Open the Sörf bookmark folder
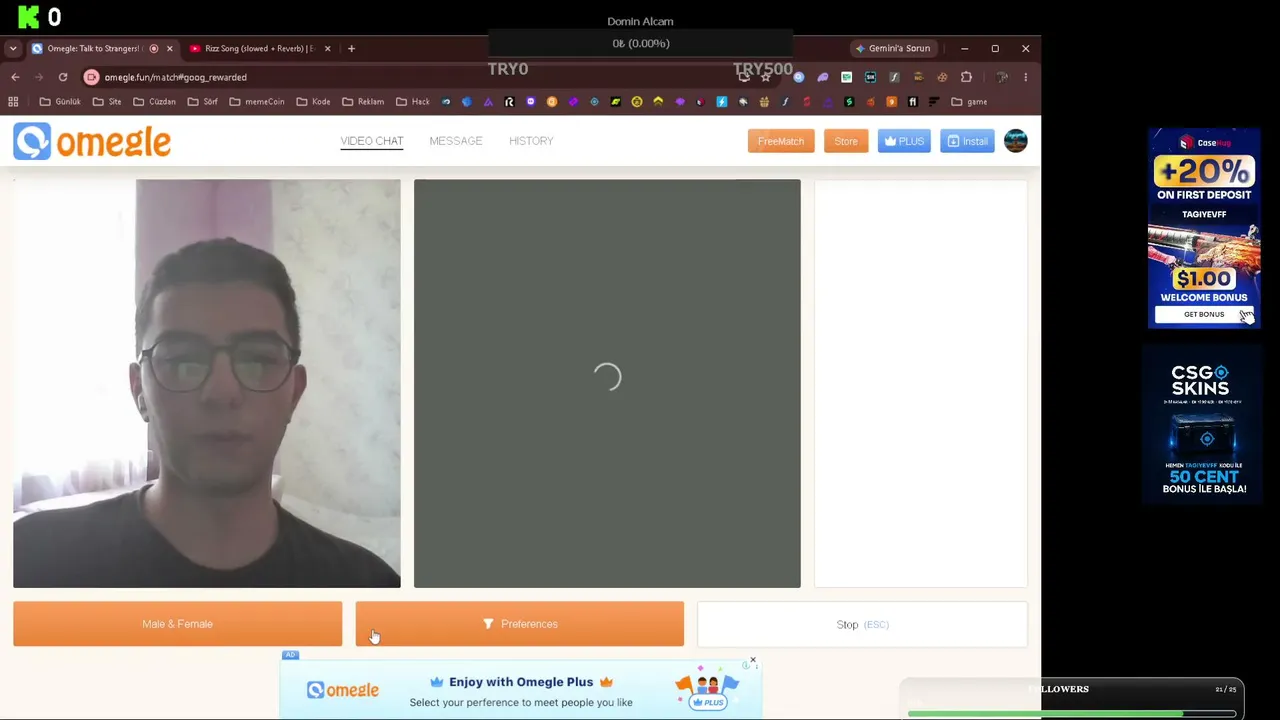The height and width of the screenshot is (720, 1280). [202, 101]
